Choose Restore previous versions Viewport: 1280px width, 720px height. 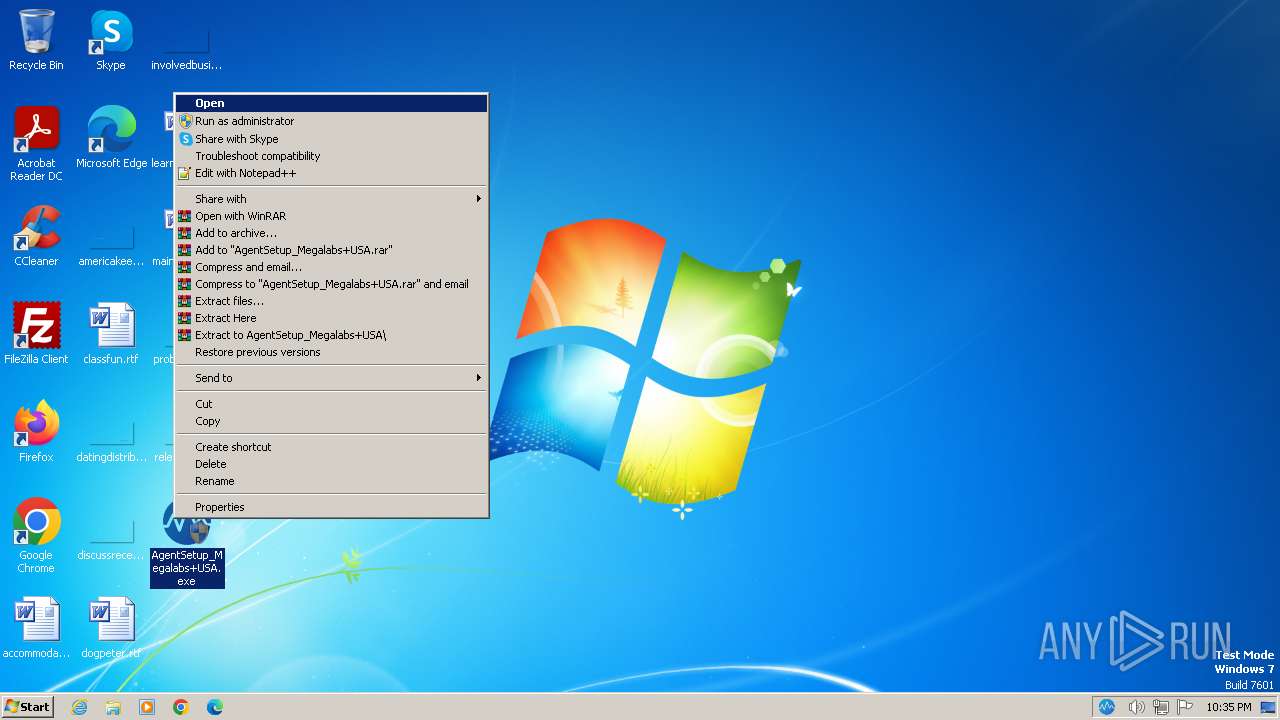pyautogui.click(x=331, y=352)
